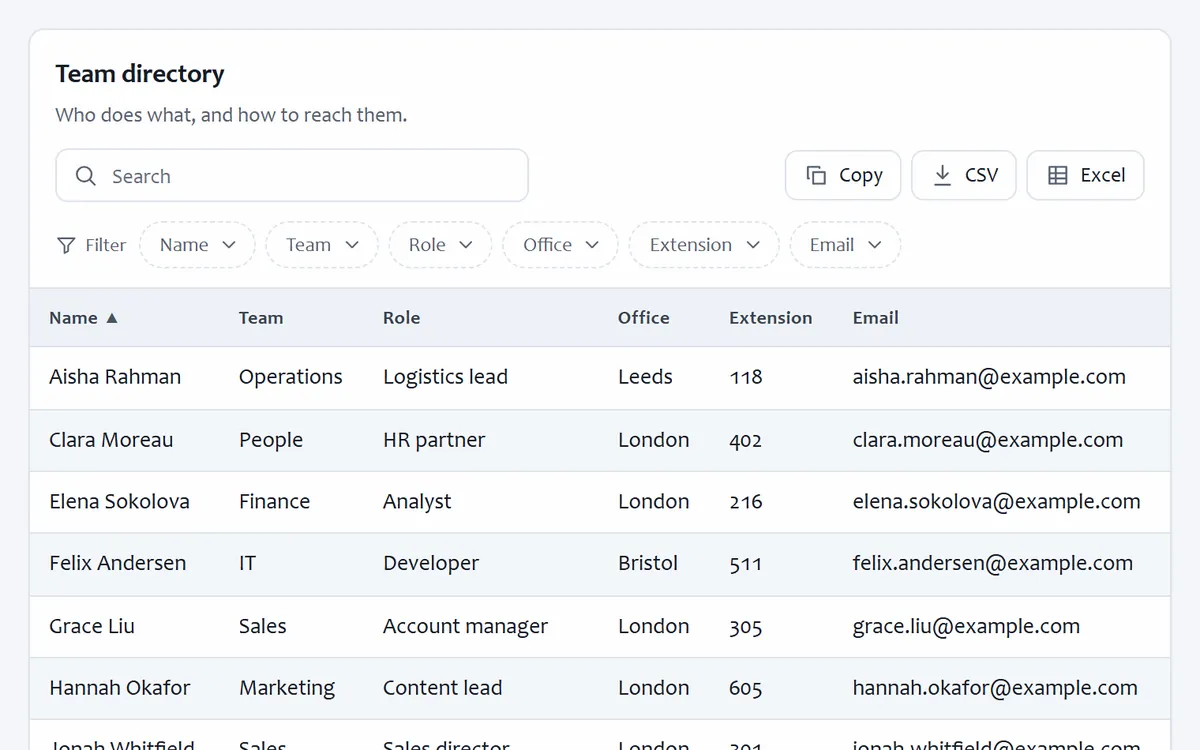Click extension 511
Viewport: 1200px width, 750px height.
click(746, 564)
